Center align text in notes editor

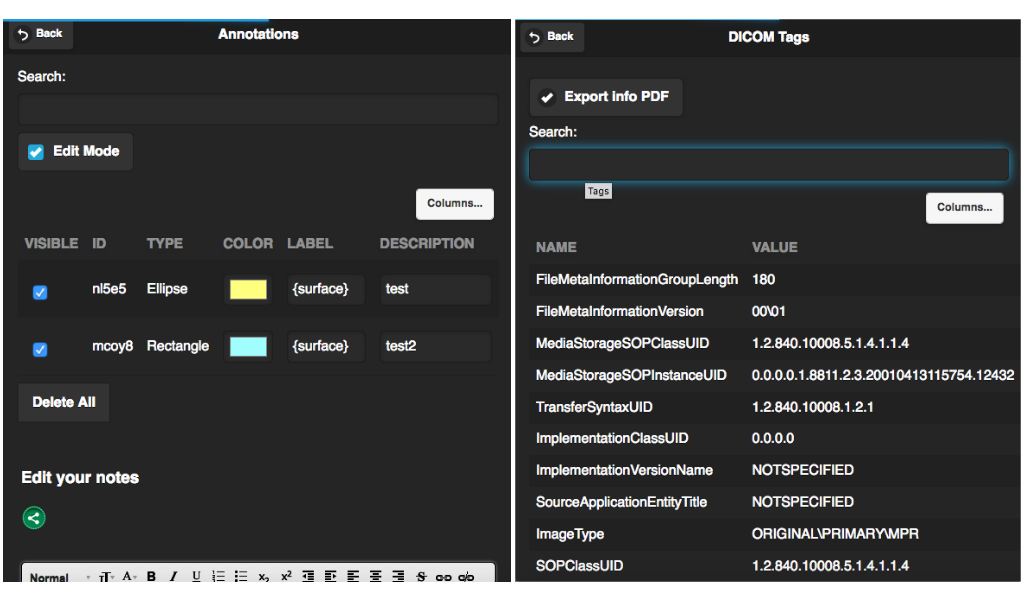point(376,577)
